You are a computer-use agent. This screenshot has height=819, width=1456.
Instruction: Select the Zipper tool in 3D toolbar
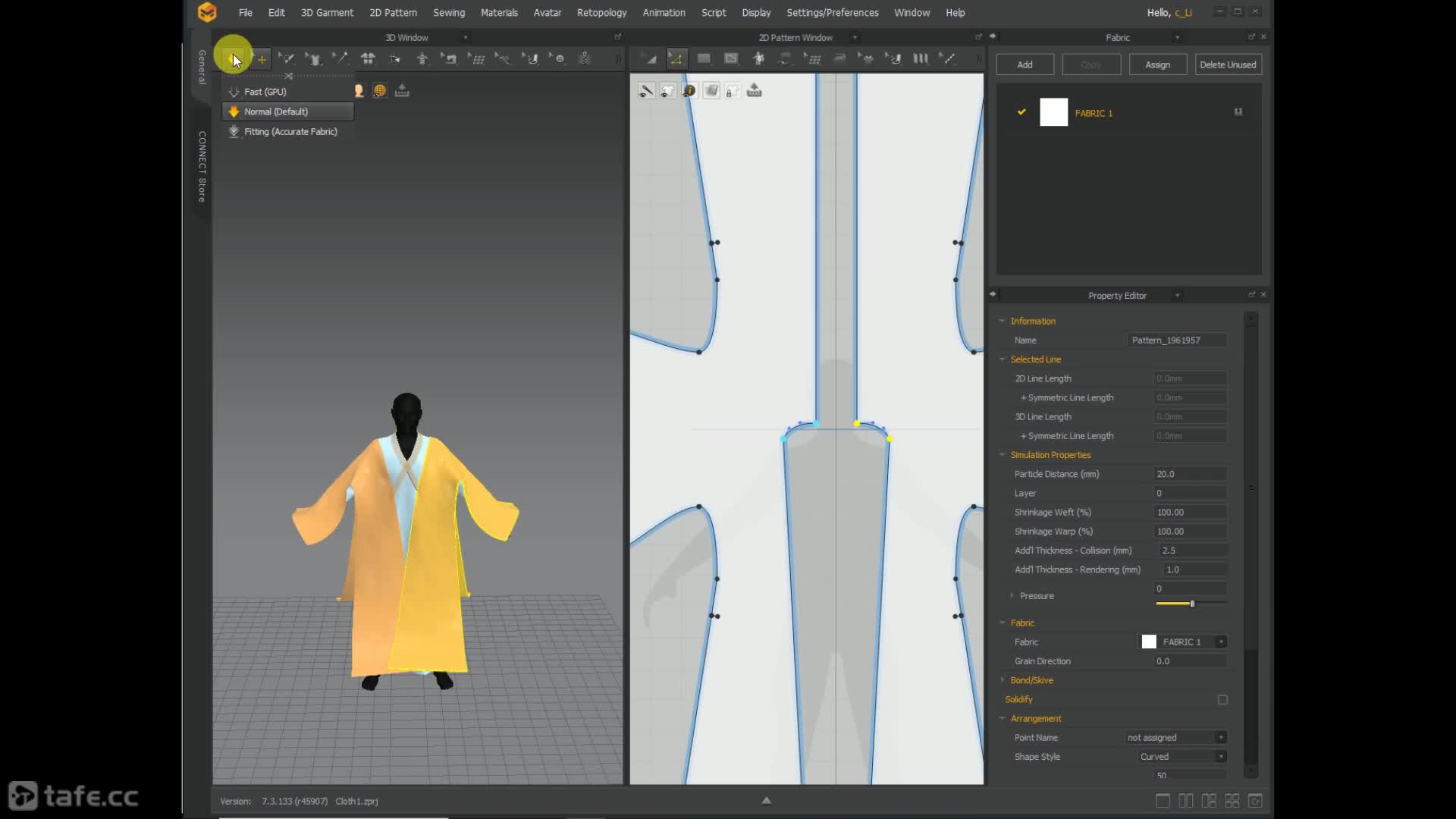[x=585, y=58]
